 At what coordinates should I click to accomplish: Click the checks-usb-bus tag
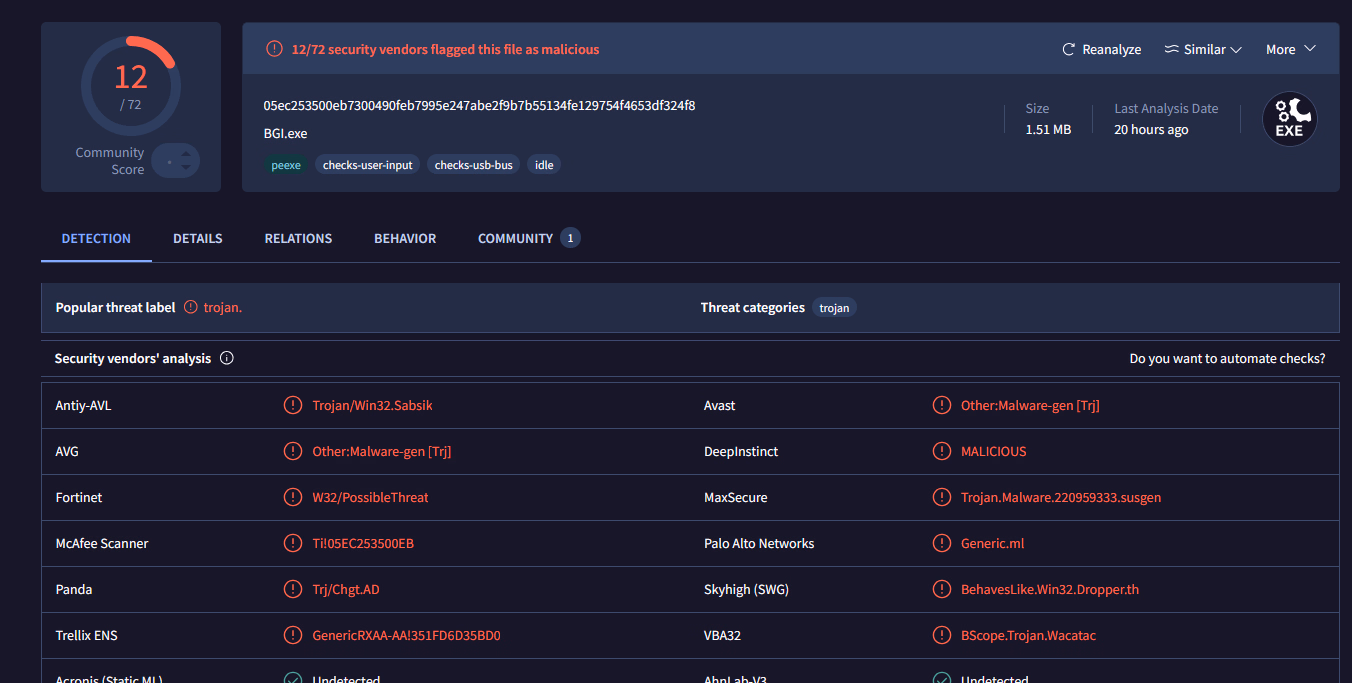pos(474,165)
